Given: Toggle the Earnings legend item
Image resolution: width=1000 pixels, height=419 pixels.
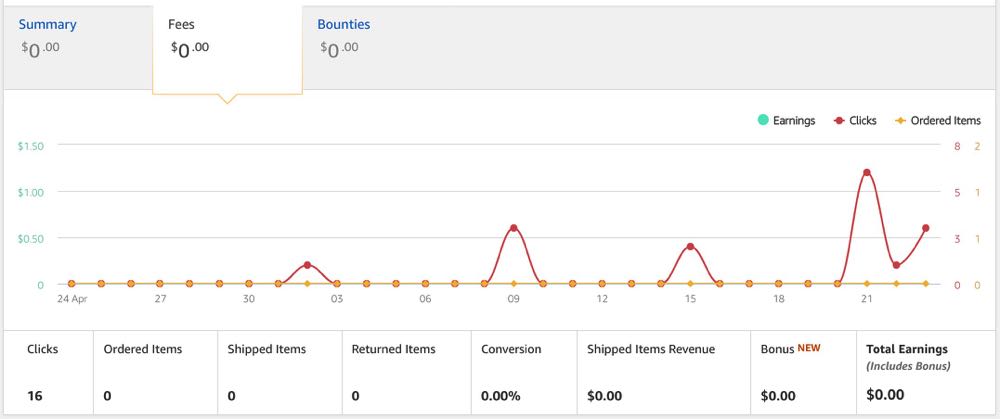Looking at the screenshot, I should point(786,120).
